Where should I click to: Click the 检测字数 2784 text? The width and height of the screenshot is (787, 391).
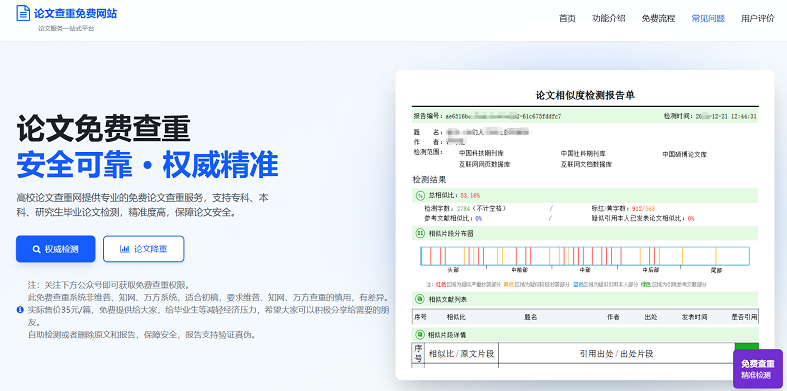tap(465, 208)
